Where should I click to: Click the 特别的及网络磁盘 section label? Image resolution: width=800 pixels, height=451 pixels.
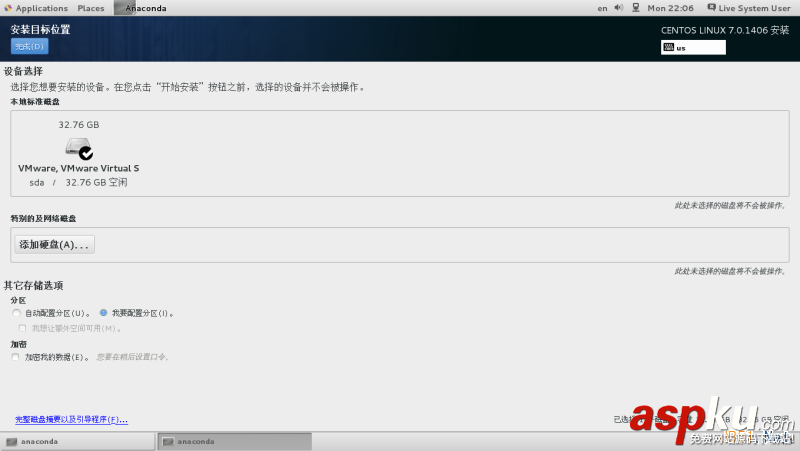(43, 219)
